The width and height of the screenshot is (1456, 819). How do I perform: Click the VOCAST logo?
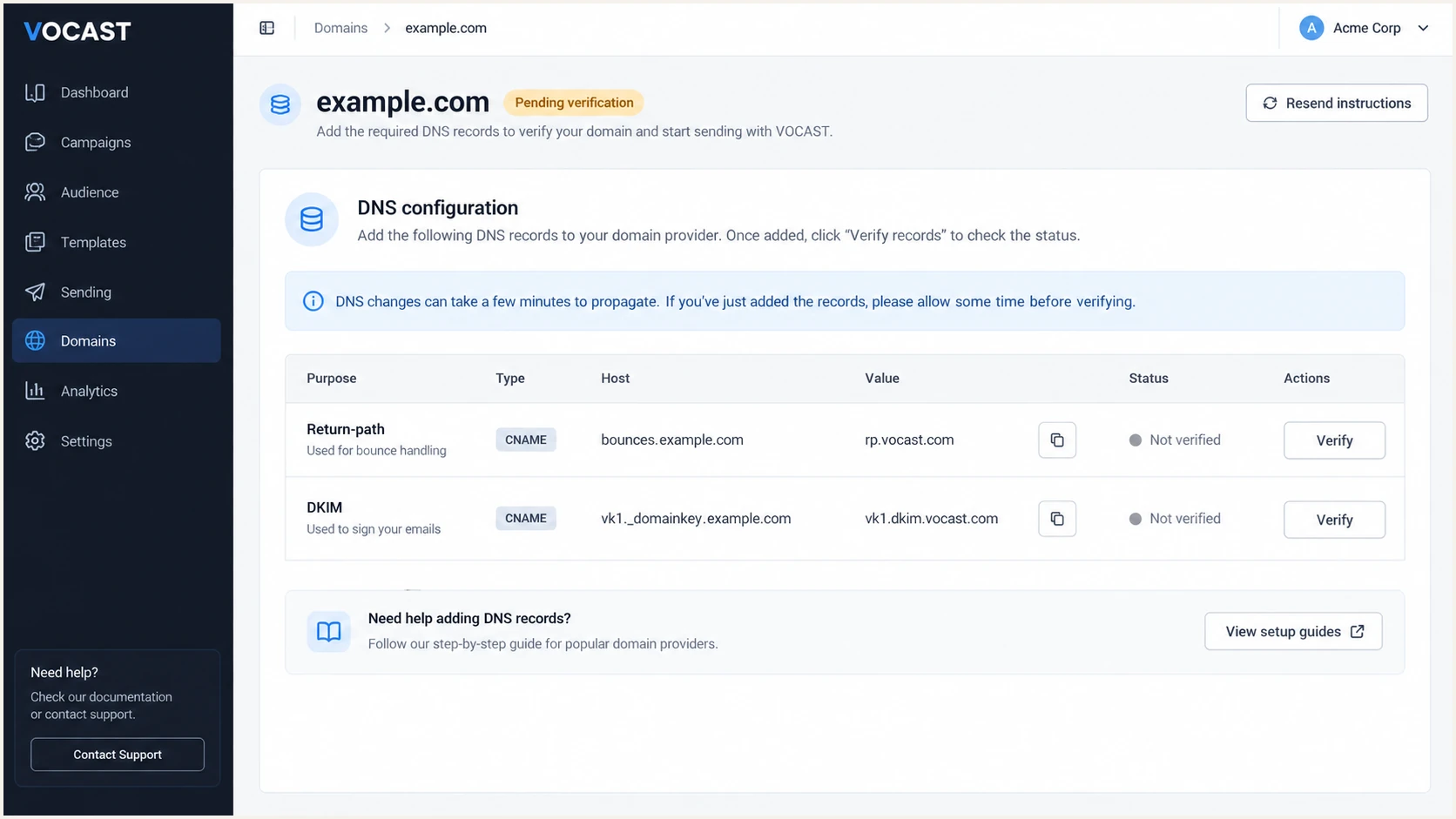[78, 31]
